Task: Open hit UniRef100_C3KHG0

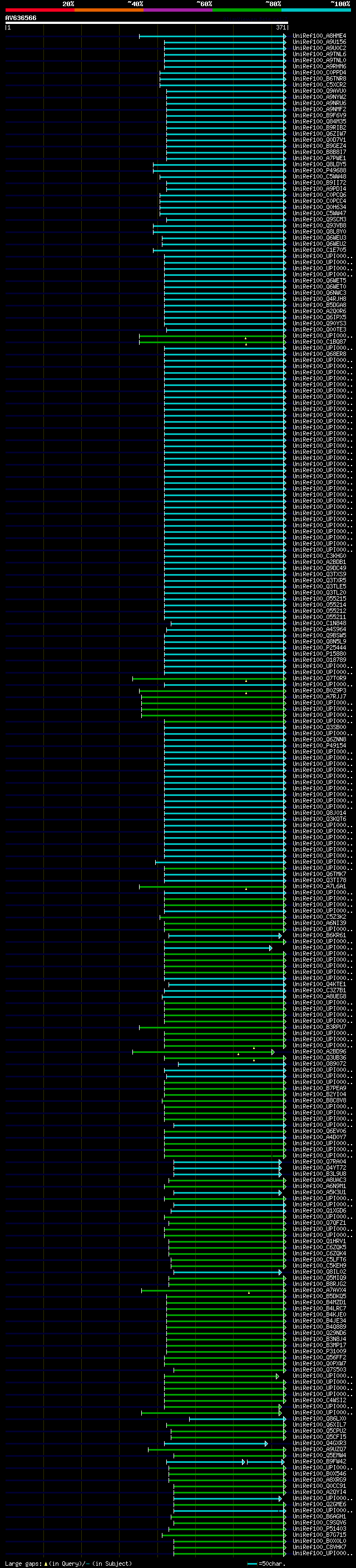Action: (x=319, y=556)
